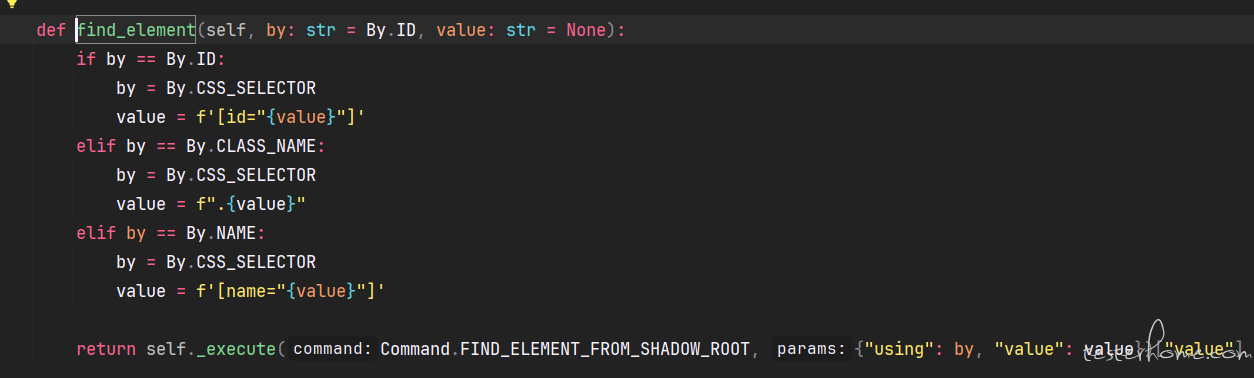Click the 'params:' parameter inlay hint
Viewport: 1254px width, 378px height.
(x=812, y=350)
